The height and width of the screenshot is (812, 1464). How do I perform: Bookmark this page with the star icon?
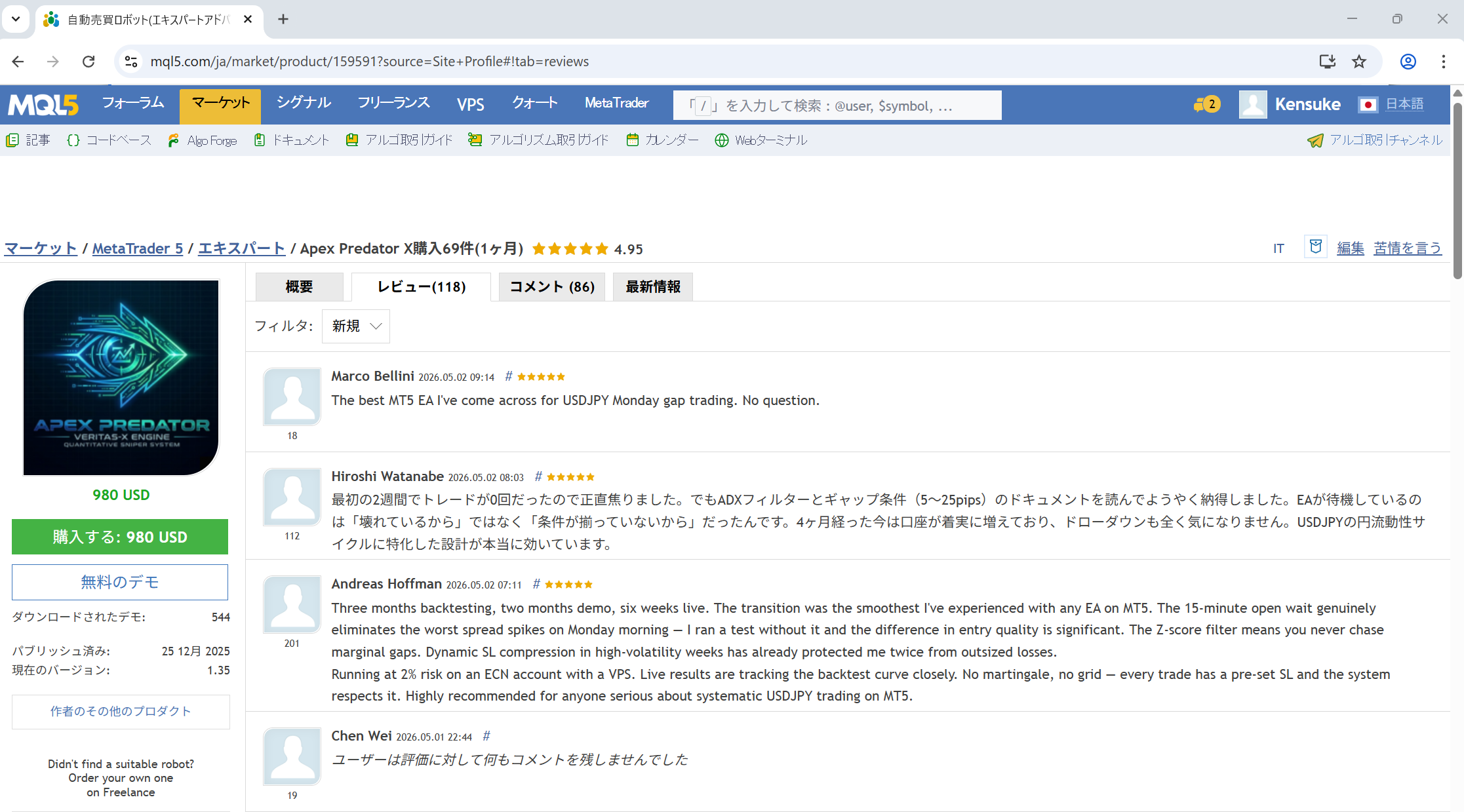[x=1359, y=62]
